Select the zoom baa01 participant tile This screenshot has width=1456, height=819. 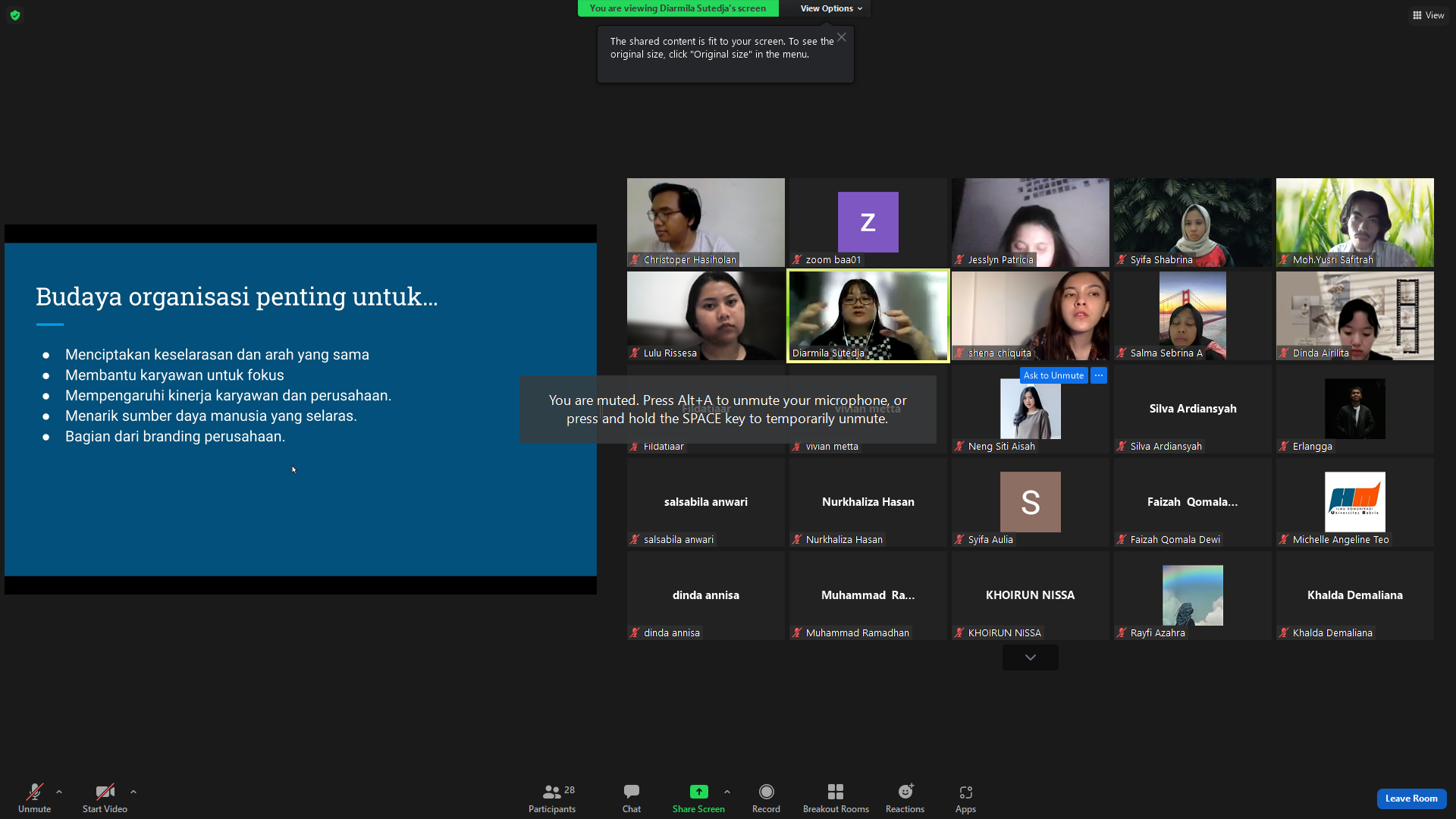click(868, 222)
